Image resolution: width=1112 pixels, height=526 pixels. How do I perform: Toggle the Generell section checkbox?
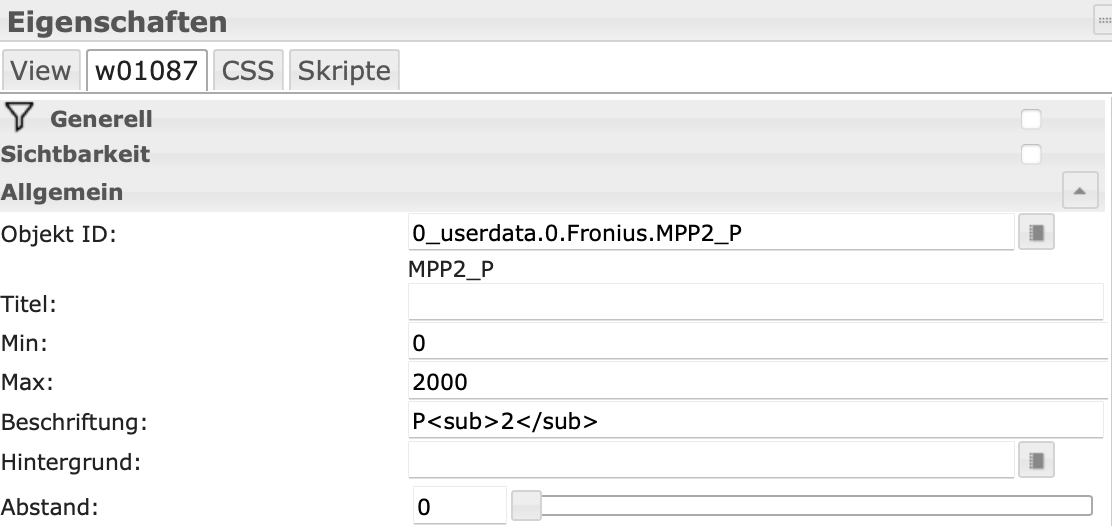click(x=1031, y=119)
